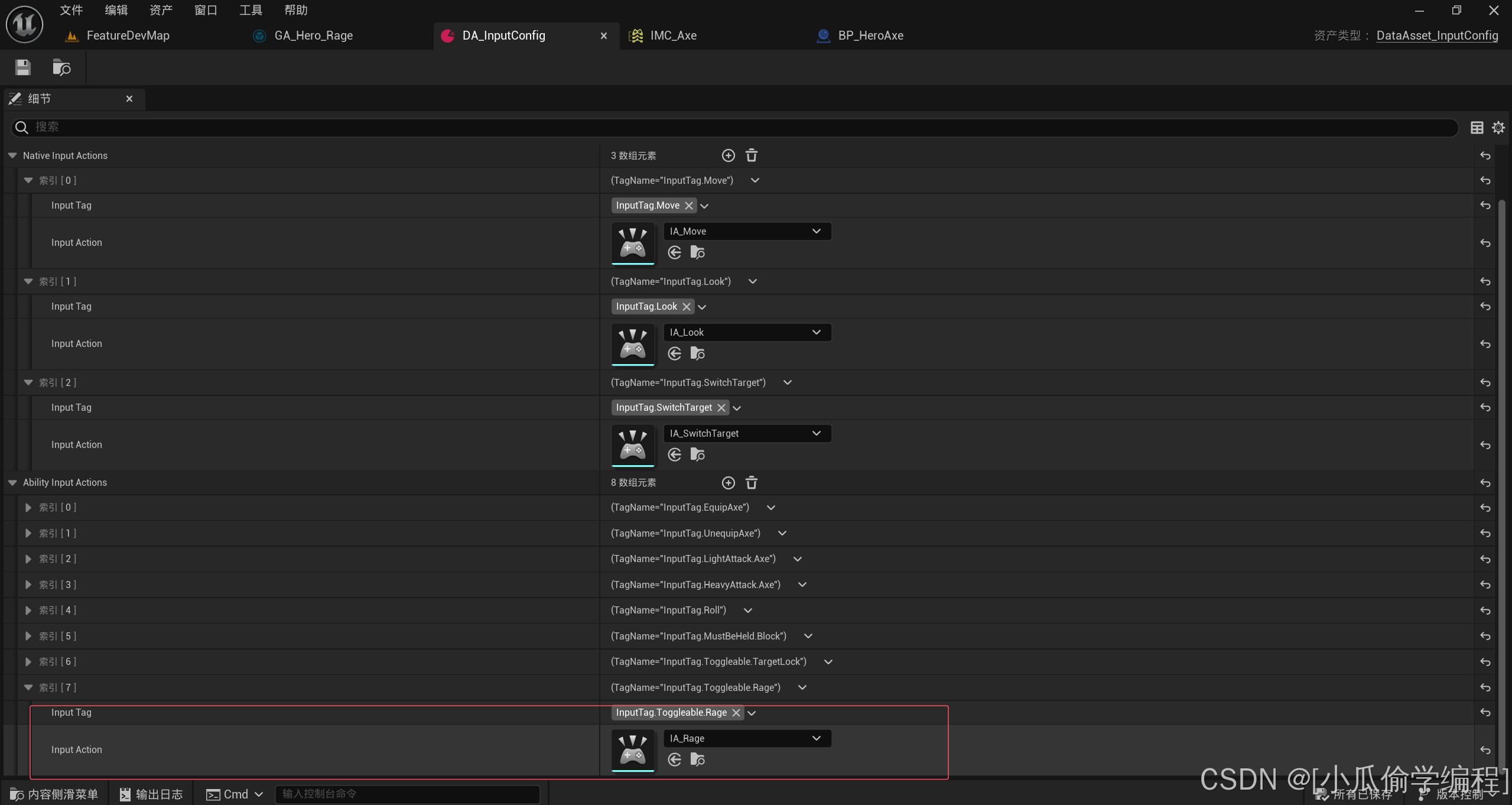Use selected asset for IA_Rage slot
Image resolution: width=1512 pixels, height=805 pixels.
(675, 760)
